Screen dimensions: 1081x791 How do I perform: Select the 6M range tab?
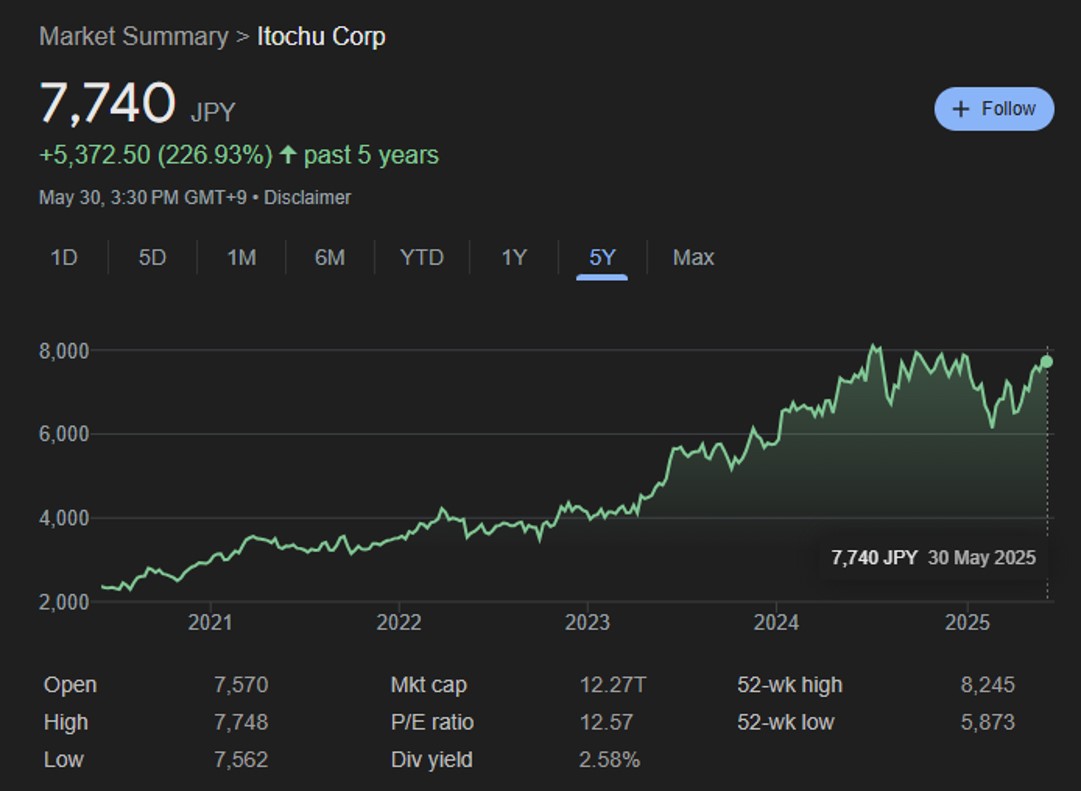click(x=330, y=258)
